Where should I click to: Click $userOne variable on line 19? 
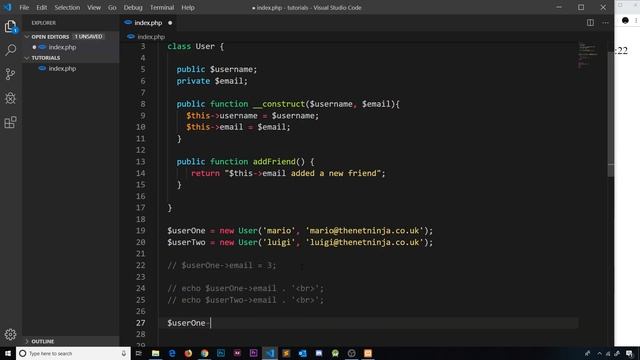[186, 231]
